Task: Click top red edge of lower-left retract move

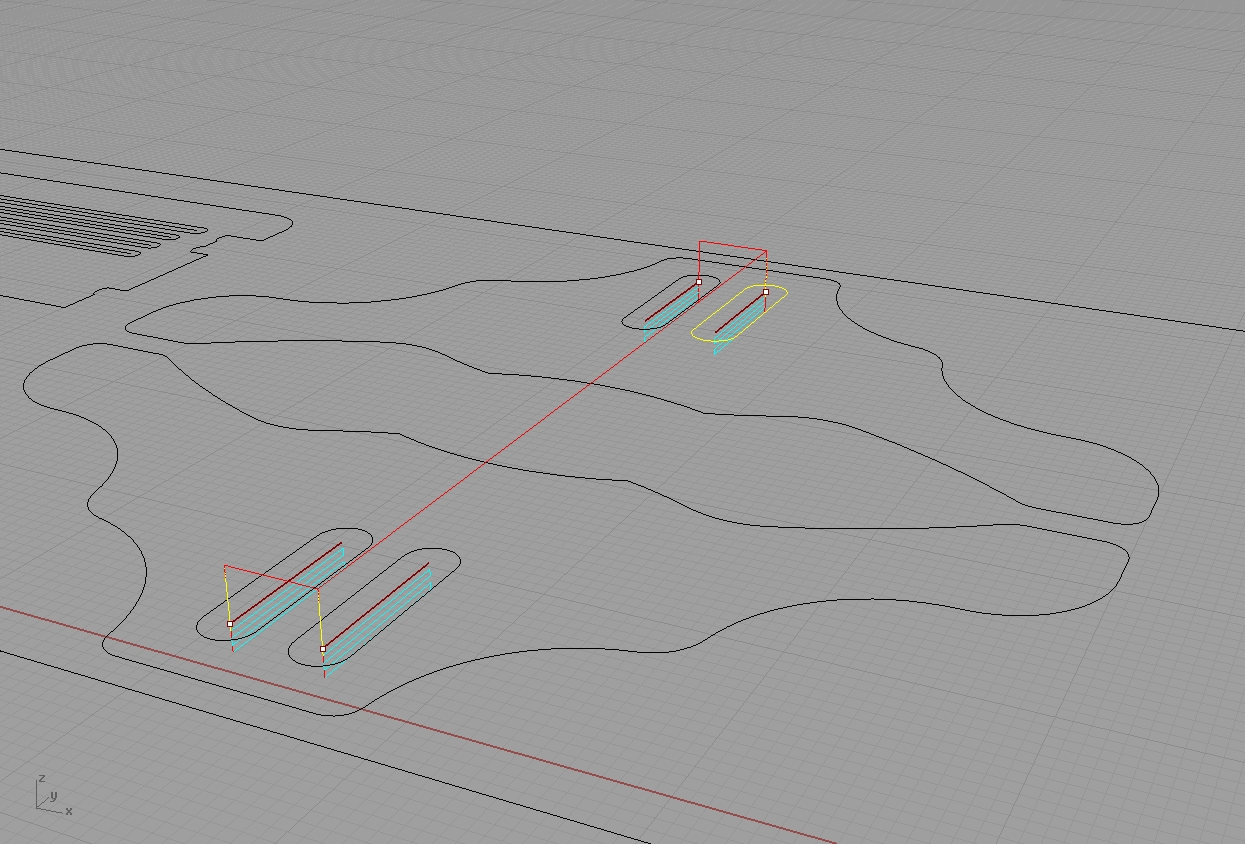Action: pyautogui.click(x=270, y=578)
